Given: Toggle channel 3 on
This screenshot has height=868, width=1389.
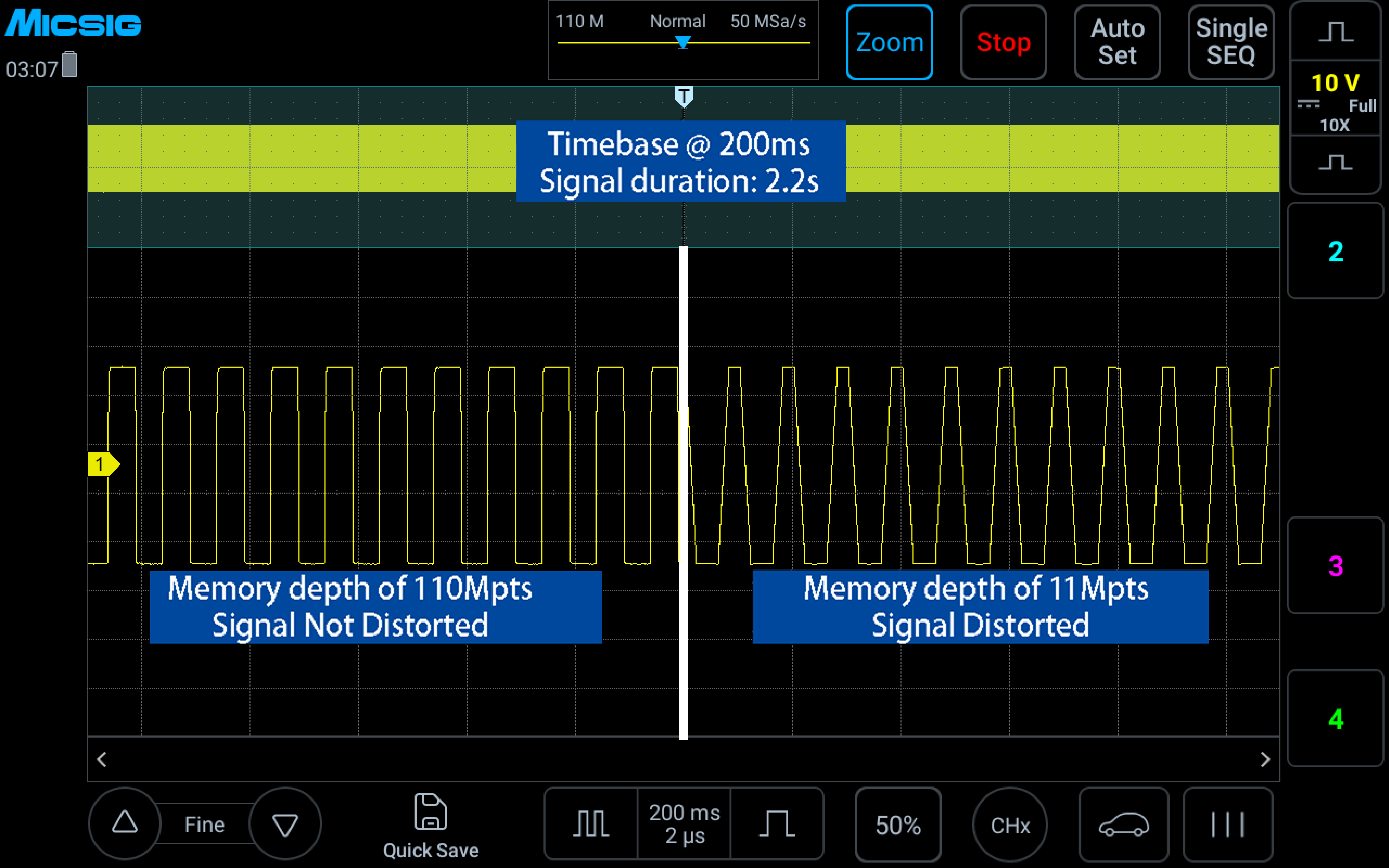Looking at the screenshot, I should (x=1336, y=566).
